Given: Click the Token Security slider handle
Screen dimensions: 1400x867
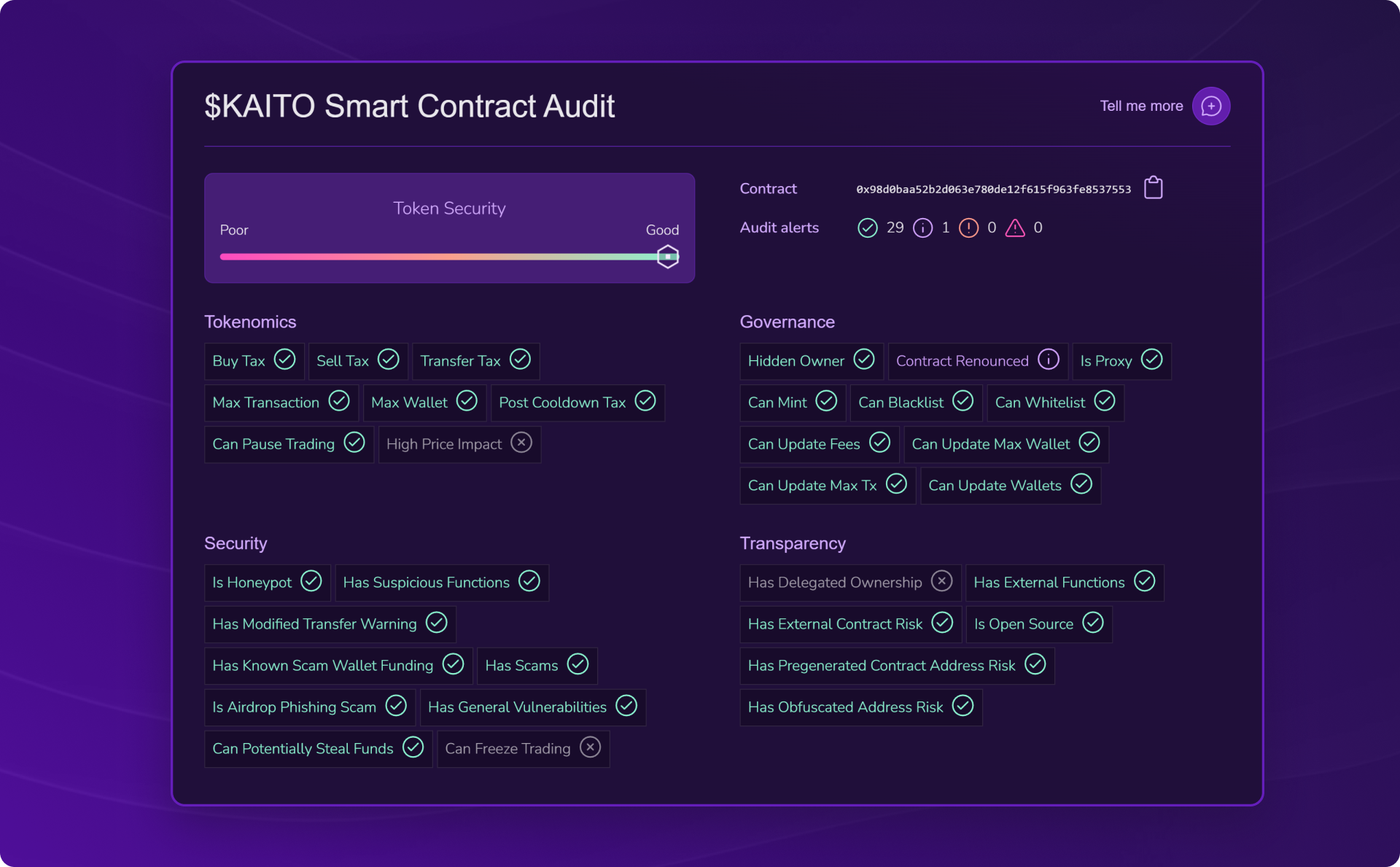Looking at the screenshot, I should point(667,257).
